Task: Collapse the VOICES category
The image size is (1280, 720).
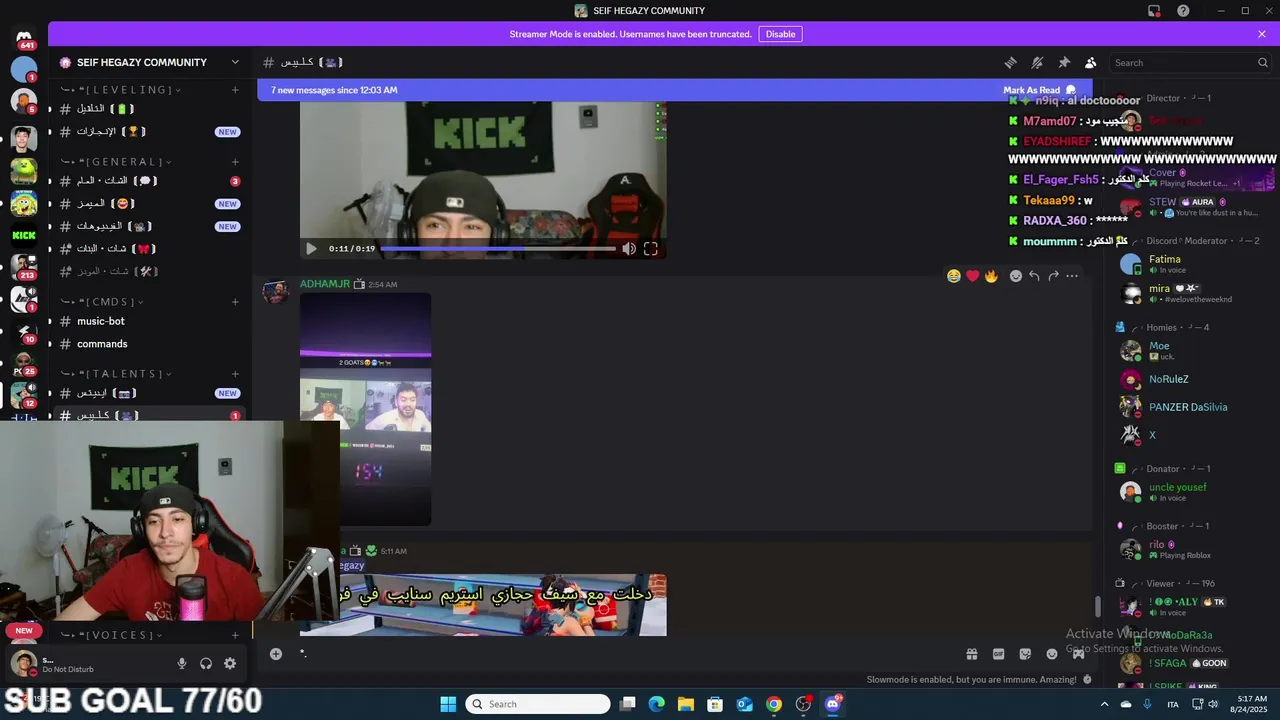Action: pos(112,635)
